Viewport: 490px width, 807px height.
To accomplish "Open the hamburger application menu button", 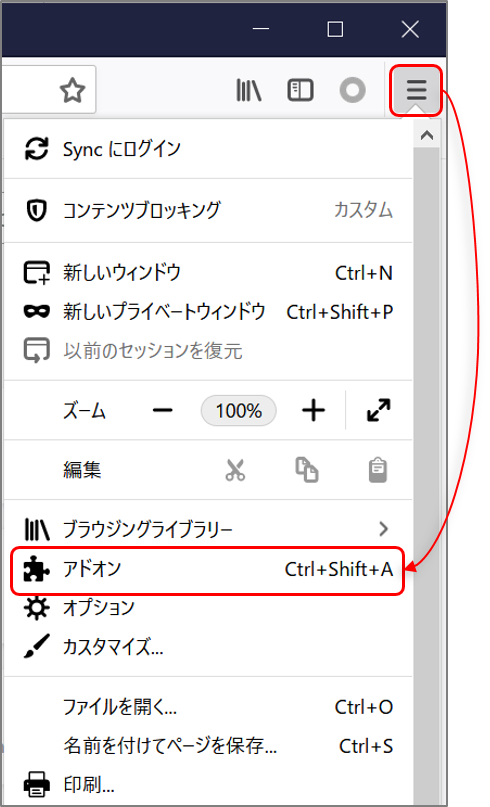I will (x=416, y=90).
